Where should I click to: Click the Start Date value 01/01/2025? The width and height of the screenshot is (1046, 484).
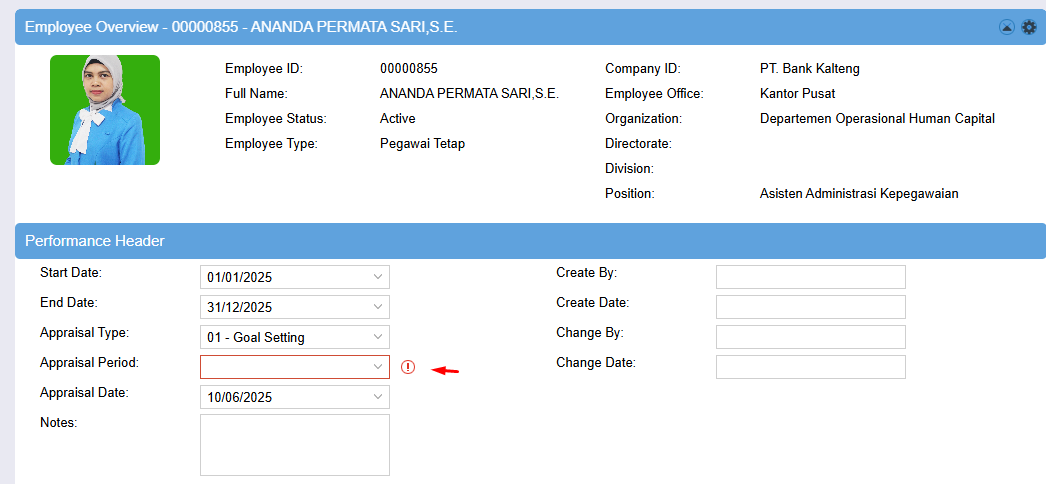tap(239, 277)
